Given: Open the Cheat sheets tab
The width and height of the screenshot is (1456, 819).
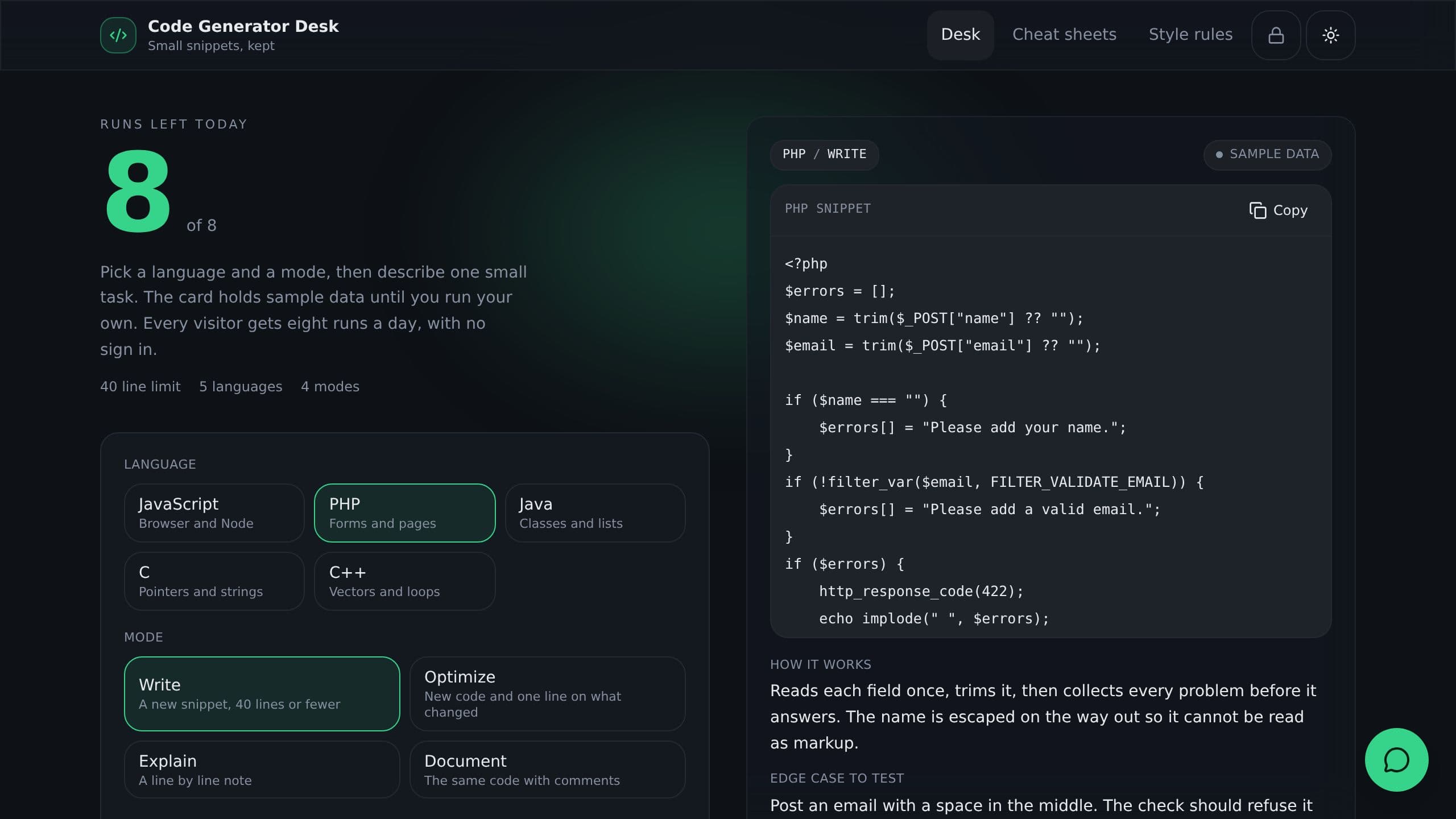Looking at the screenshot, I should 1064,35.
